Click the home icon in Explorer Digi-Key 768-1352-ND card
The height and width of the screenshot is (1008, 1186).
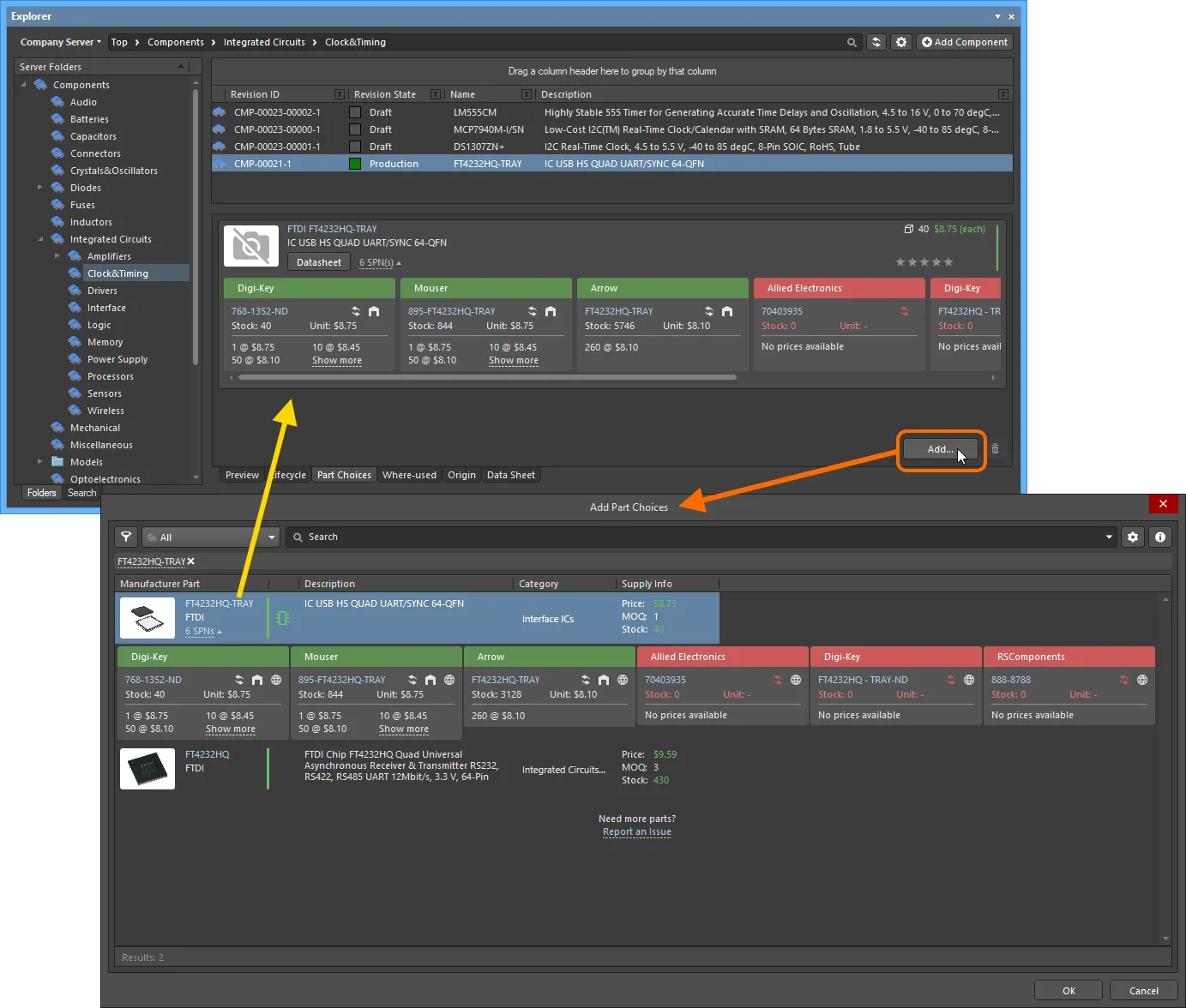pos(374,311)
